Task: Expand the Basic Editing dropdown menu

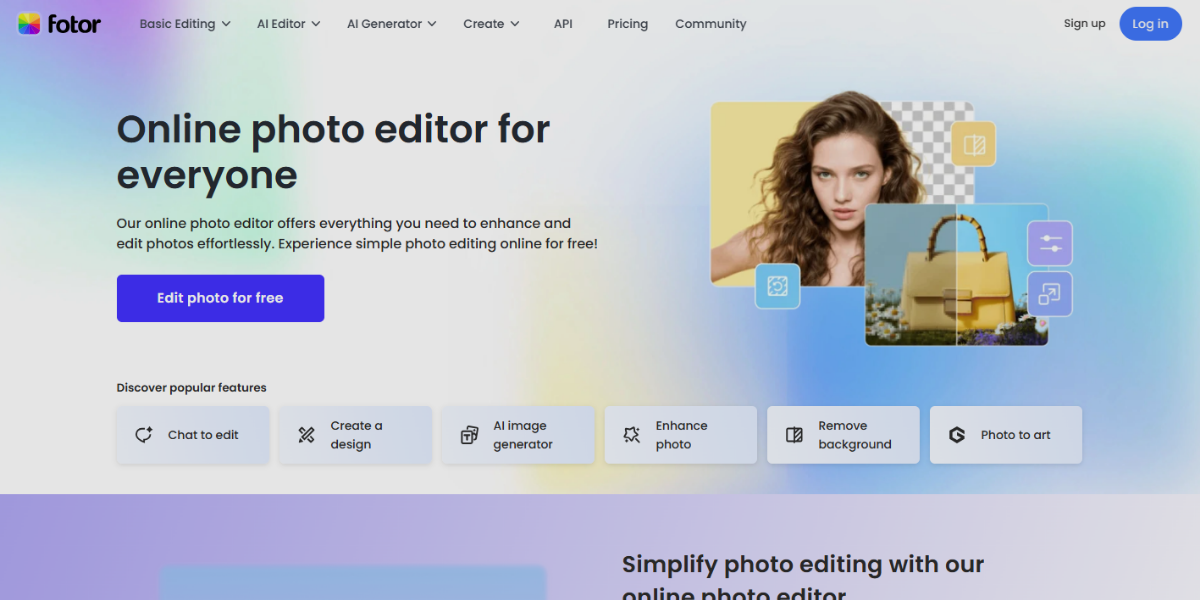Action: pyautogui.click(x=185, y=24)
